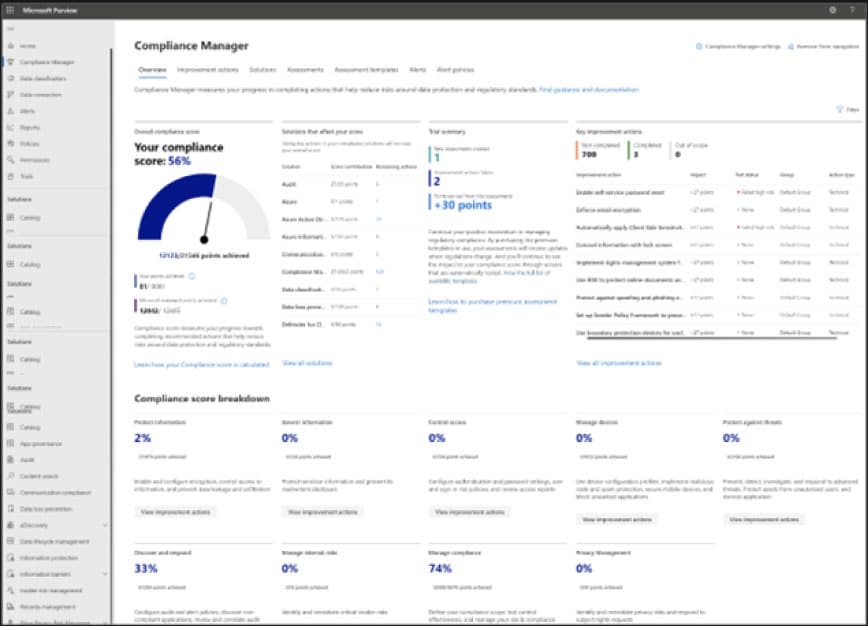The image size is (868, 630).
Task: Click the sidebar vertical scrollbar
Action: [x=111, y=335]
